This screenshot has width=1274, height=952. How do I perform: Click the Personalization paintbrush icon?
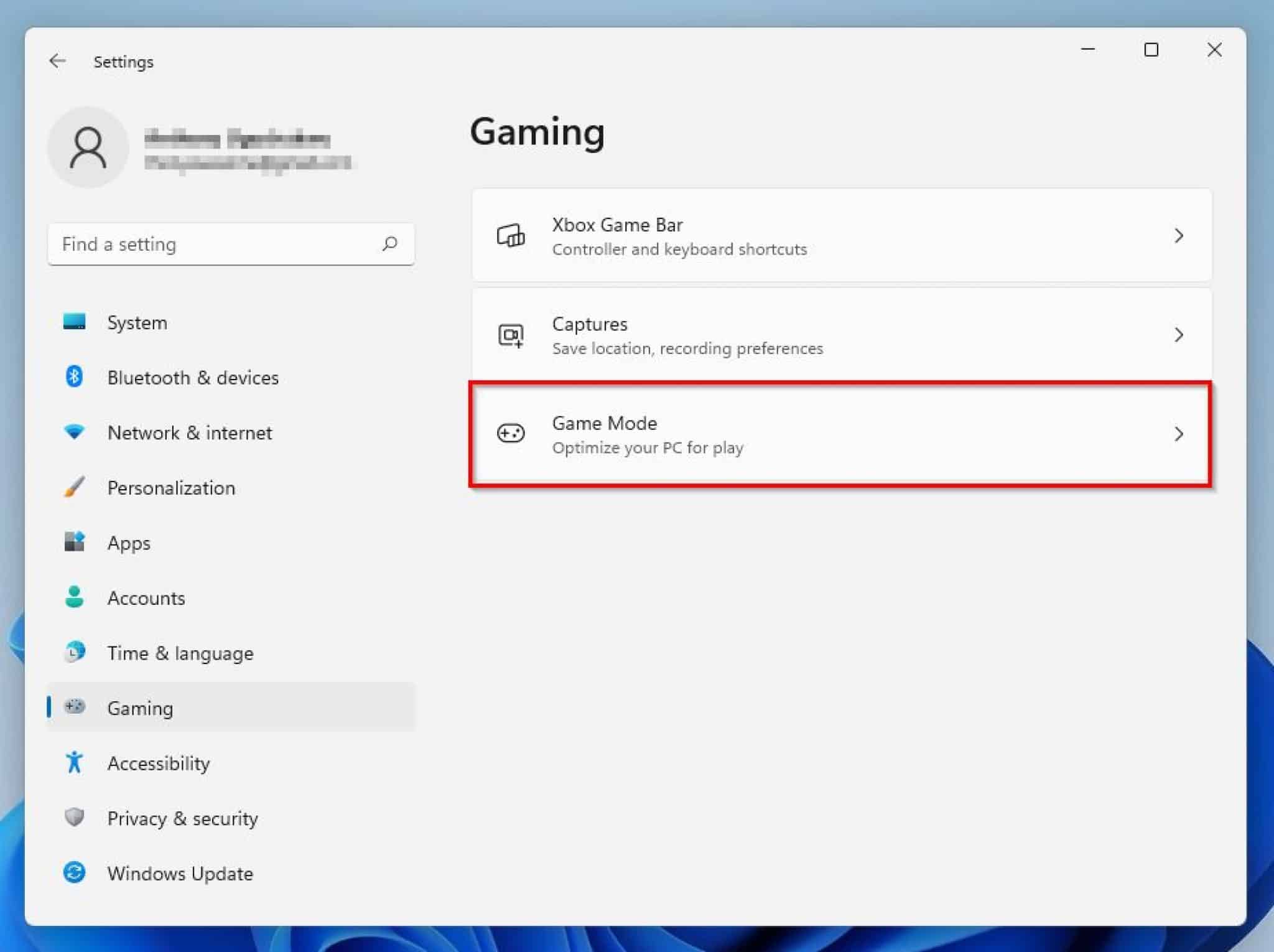coord(74,487)
